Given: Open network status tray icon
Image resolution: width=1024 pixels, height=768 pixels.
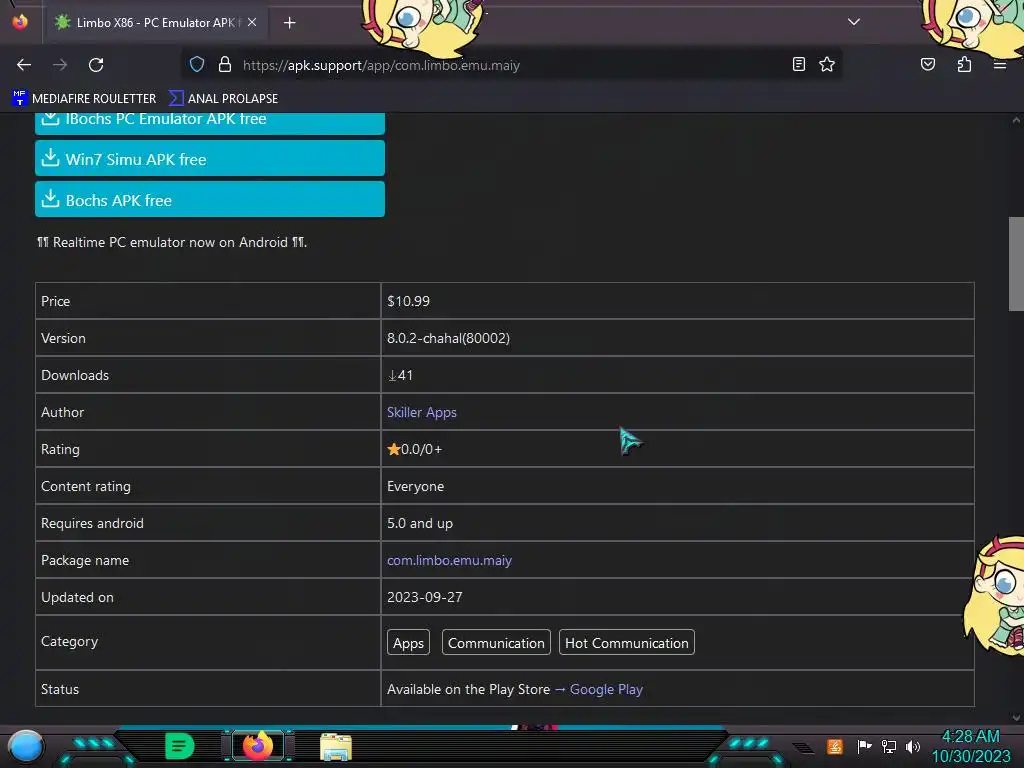Looking at the screenshot, I should coord(888,746).
